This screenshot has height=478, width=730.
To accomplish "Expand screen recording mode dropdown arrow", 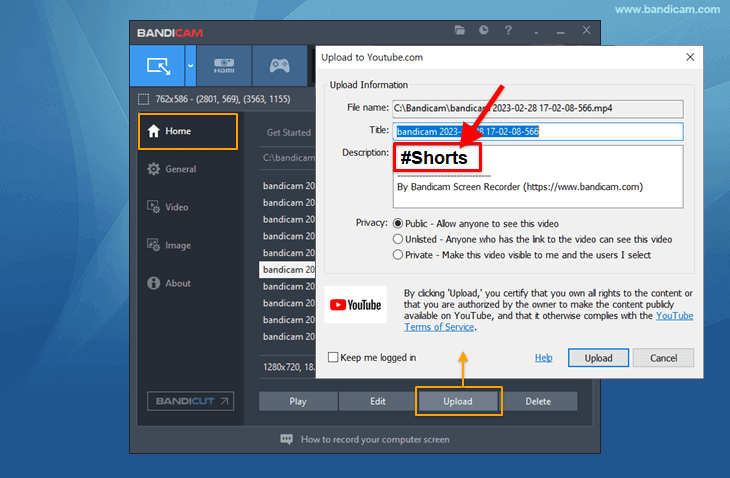I will tap(190, 66).
